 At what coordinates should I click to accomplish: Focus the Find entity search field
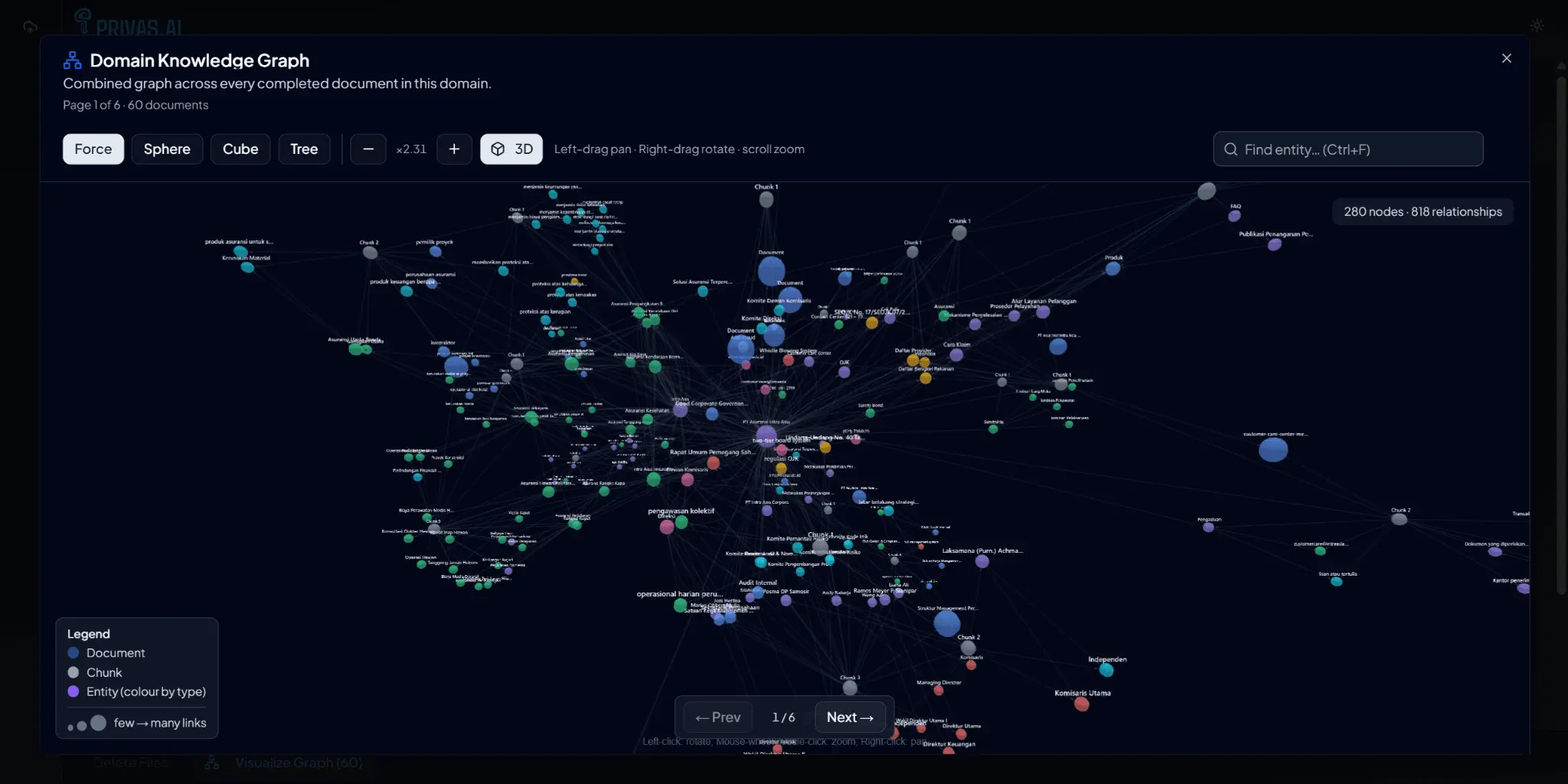coord(1348,149)
